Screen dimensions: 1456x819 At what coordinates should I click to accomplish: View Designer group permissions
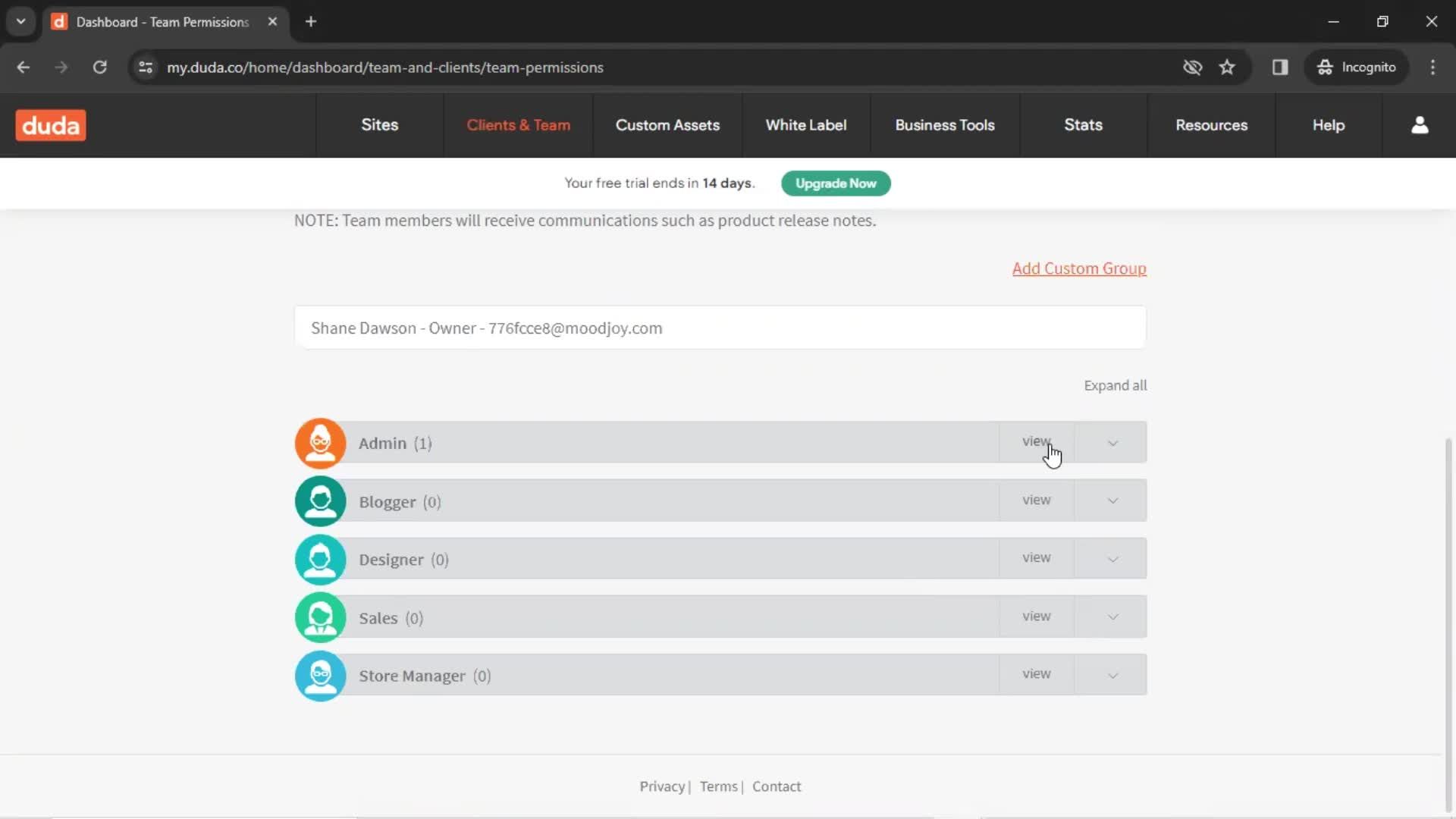pyautogui.click(x=1037, y=558)
